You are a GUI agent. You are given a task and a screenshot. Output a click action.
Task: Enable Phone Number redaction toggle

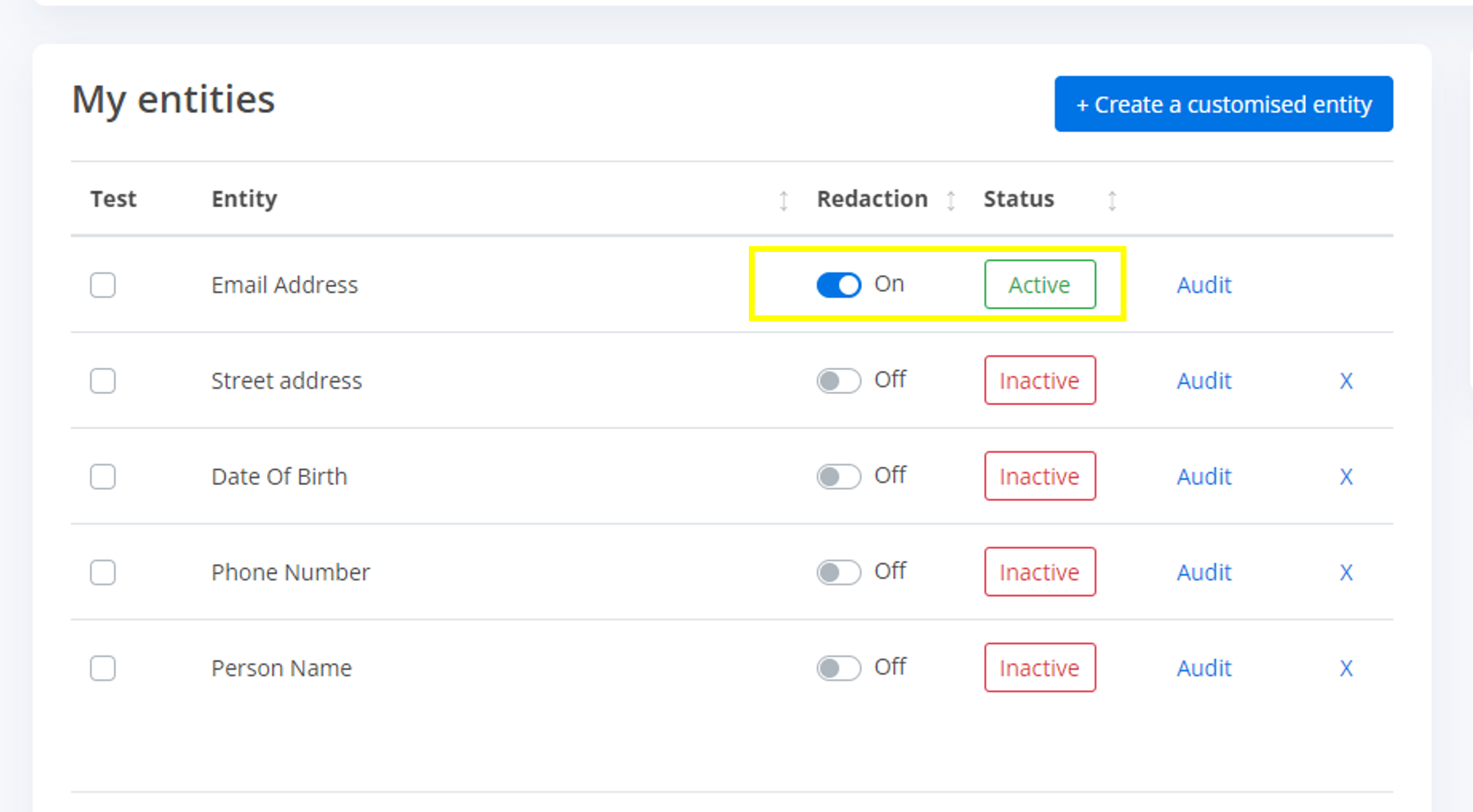pyautogui.click(x=838, y=572)
